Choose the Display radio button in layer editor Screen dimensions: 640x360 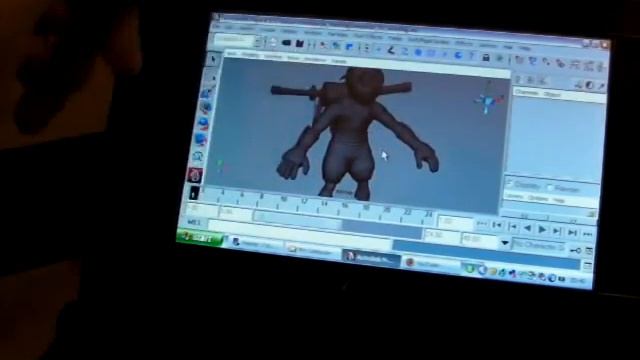click(509, 184)
